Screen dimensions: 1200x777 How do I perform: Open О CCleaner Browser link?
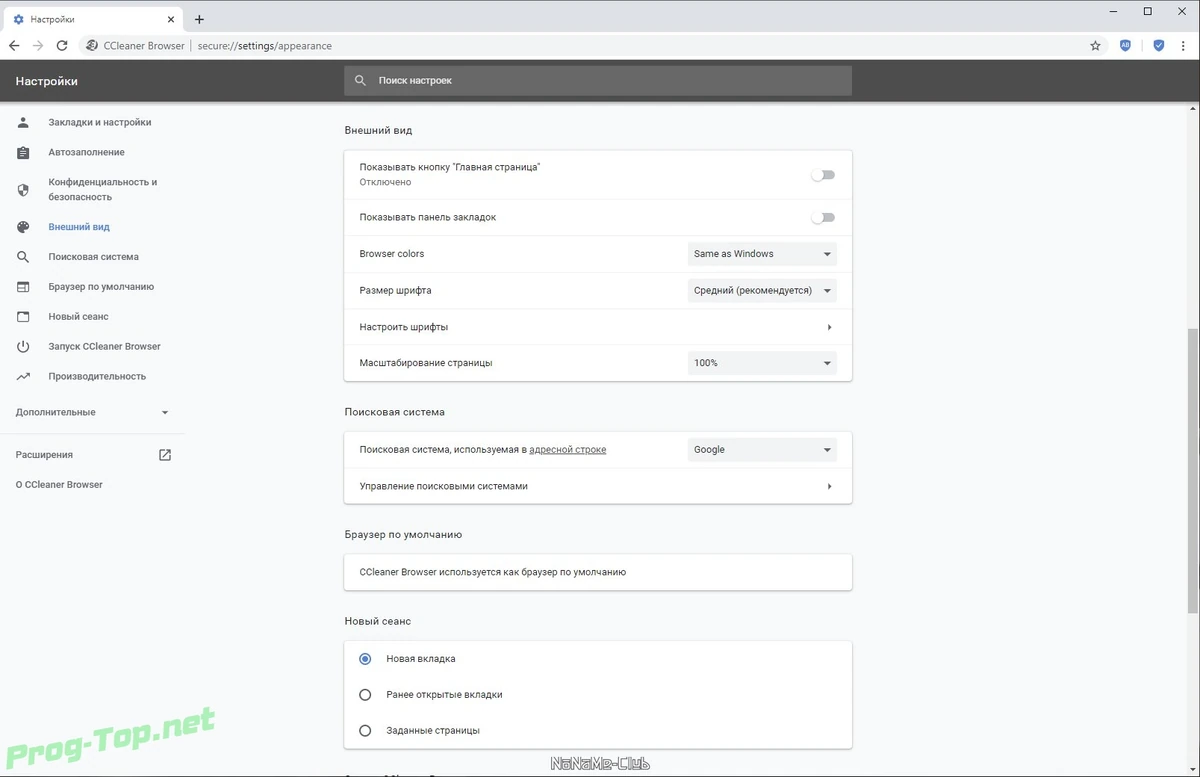59,485
